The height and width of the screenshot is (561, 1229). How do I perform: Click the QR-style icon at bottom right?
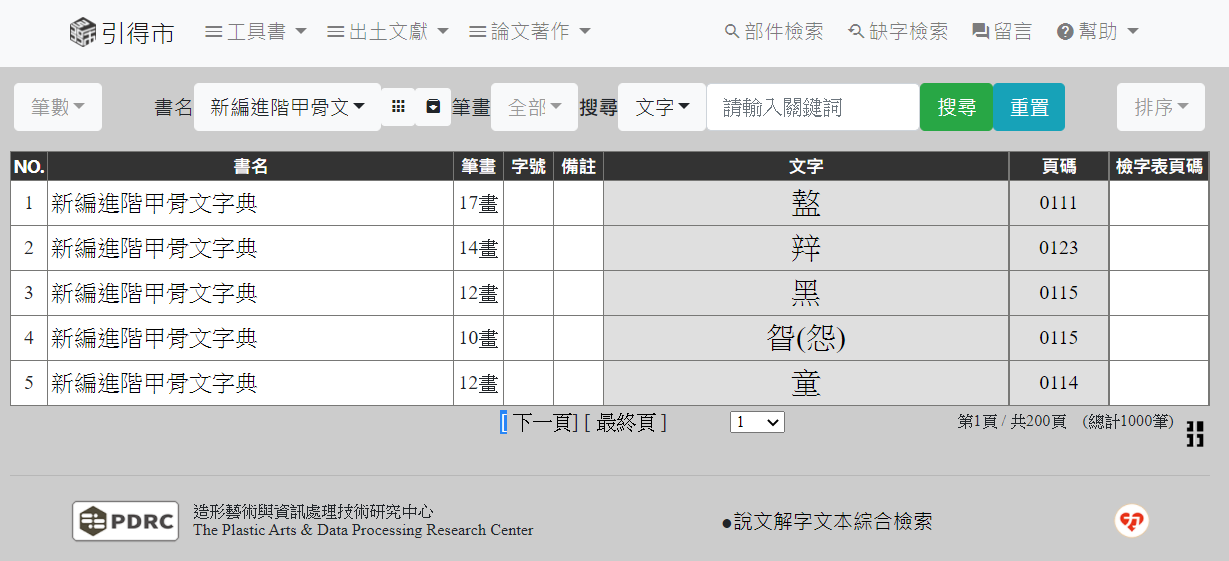pyautogui.click(x=1195, y=434)
